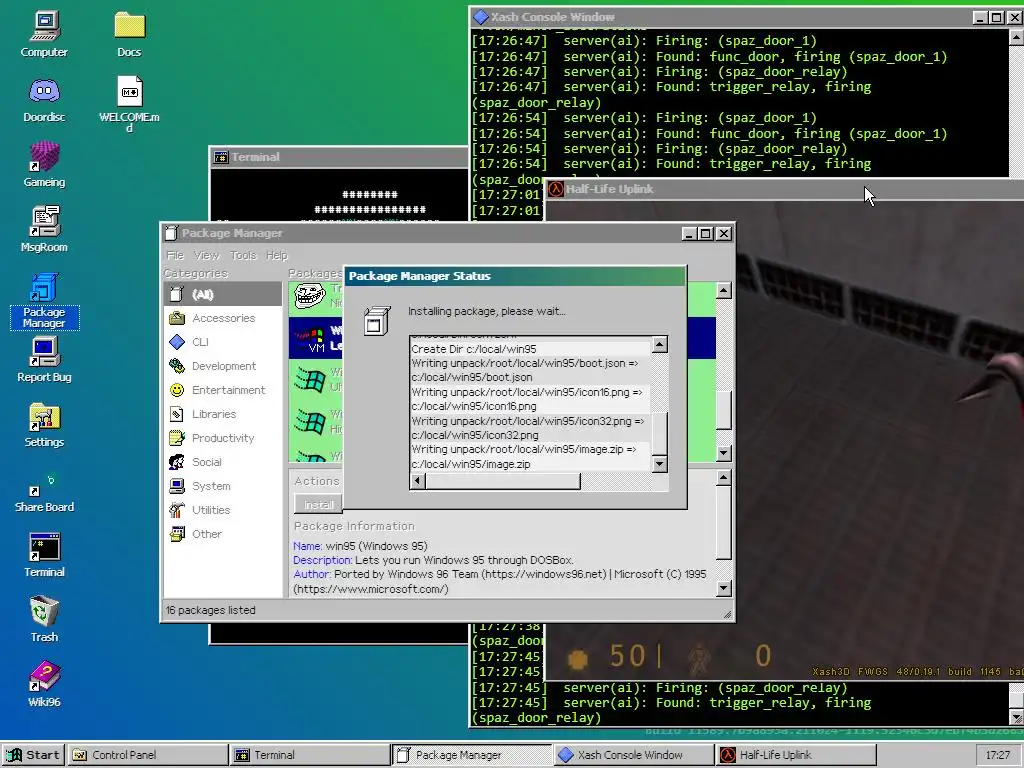
Task: Select the CLI category
Action: click(223, 342)
